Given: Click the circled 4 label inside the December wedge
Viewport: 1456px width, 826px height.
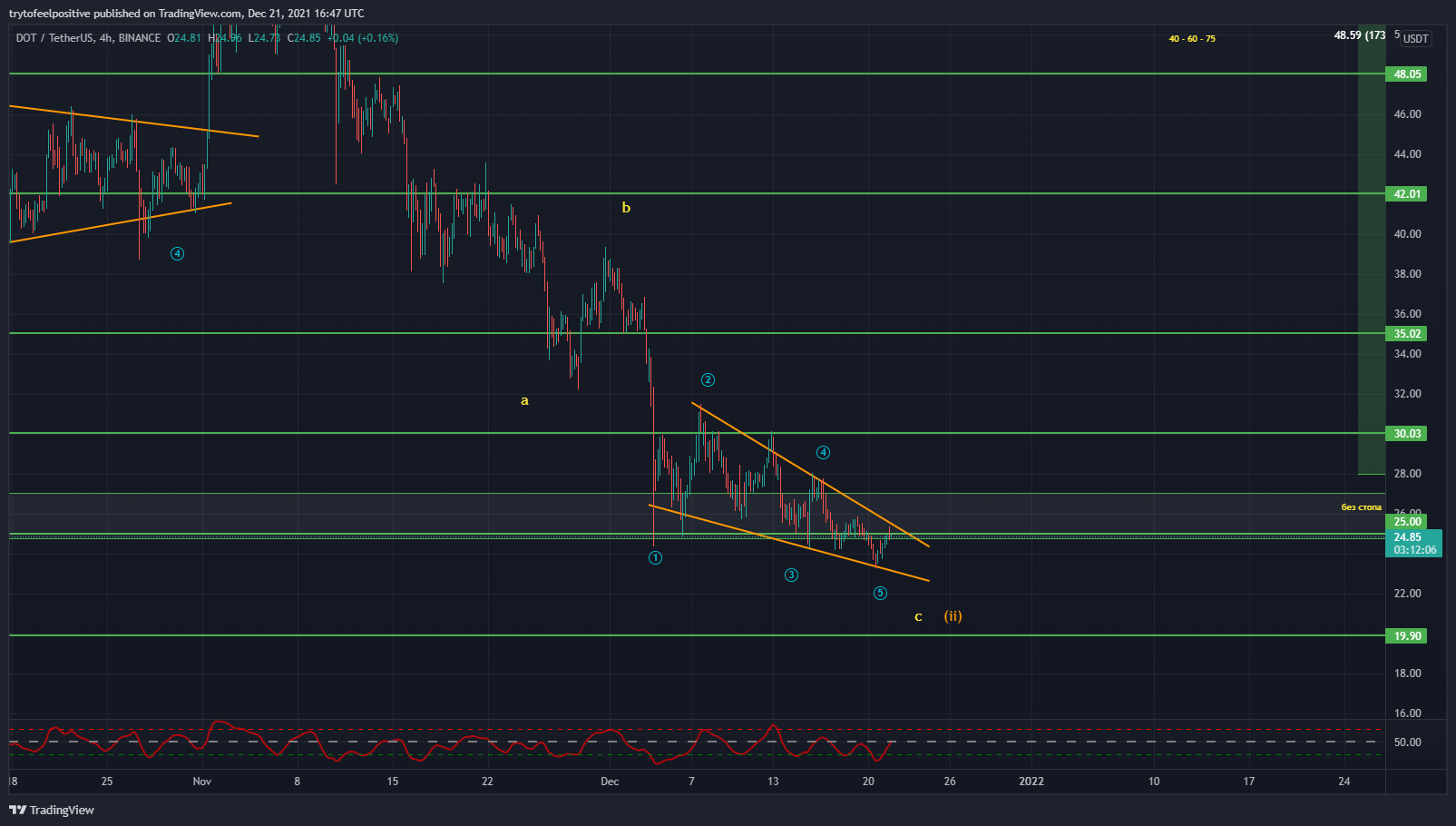Looking at the screenshot, I should pos(823,453).
